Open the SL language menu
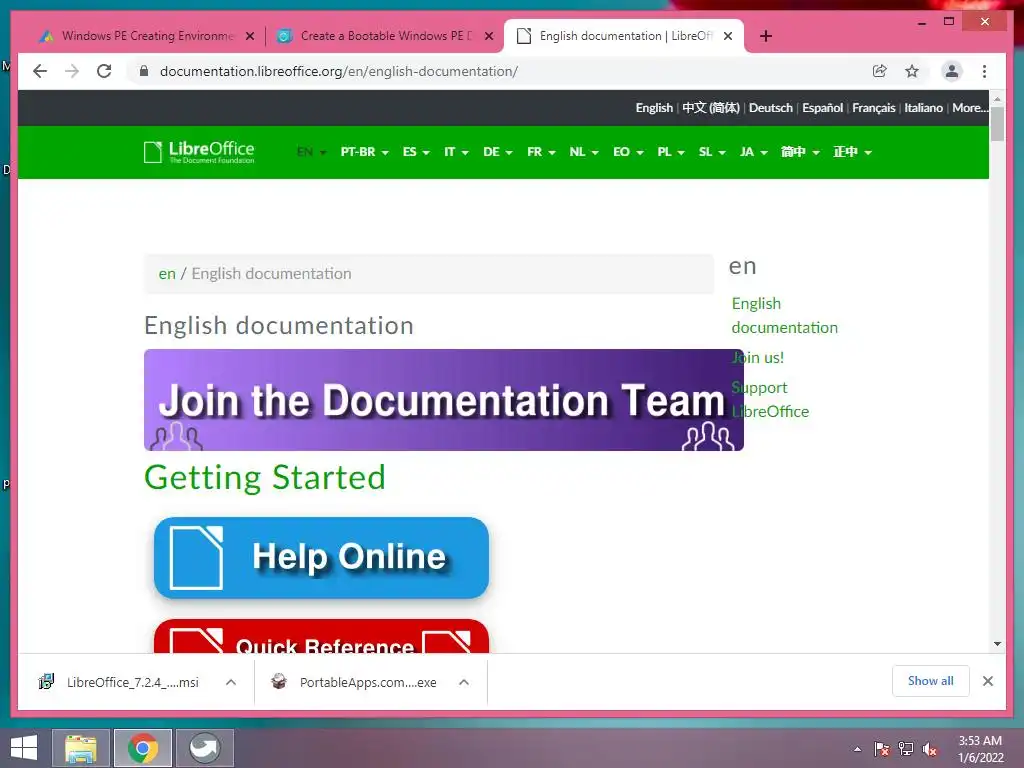The width and height of the screenshot is (1024, 768). 712,152
